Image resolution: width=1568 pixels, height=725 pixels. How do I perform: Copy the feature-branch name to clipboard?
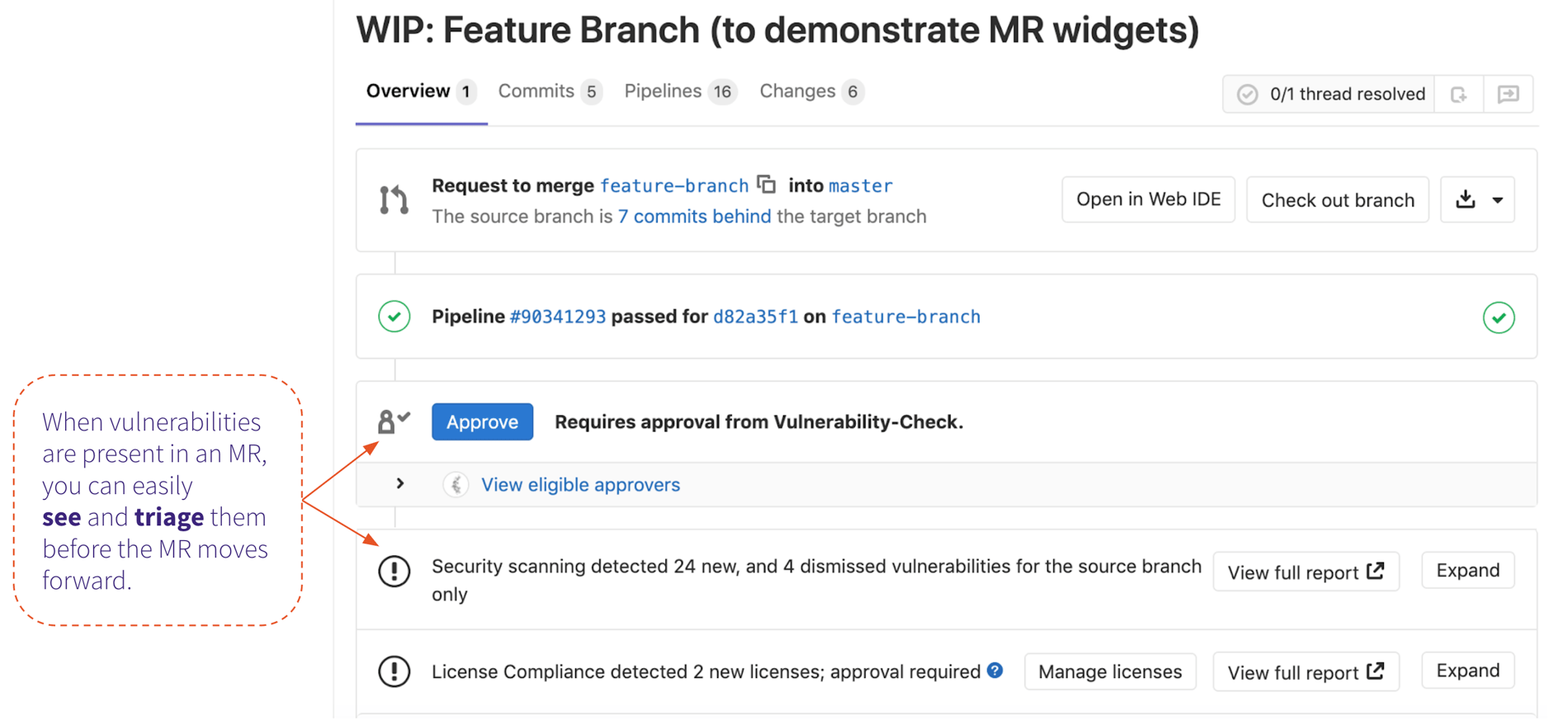coord(767,185)
